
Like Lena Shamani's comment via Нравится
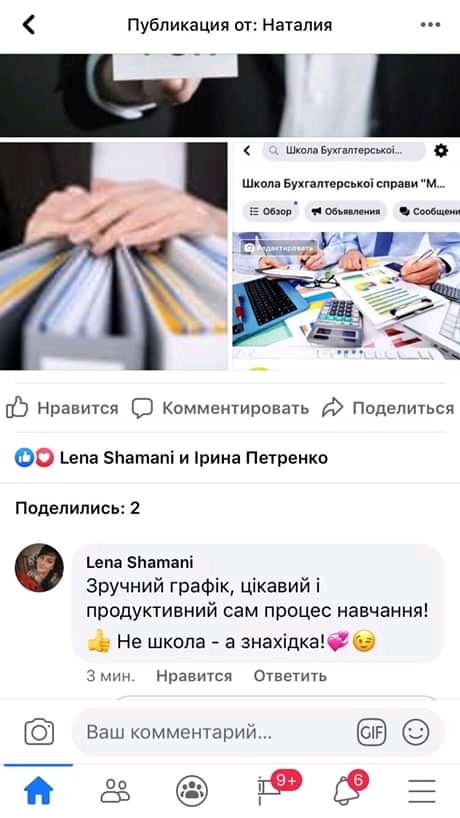[194, 676]
